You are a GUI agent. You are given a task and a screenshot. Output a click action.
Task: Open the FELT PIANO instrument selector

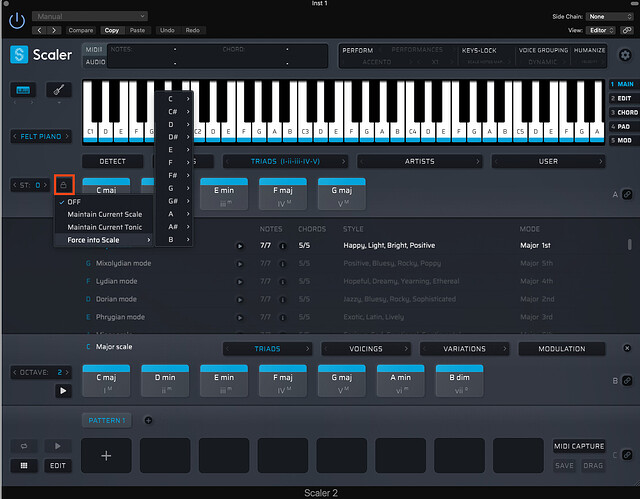41,136
